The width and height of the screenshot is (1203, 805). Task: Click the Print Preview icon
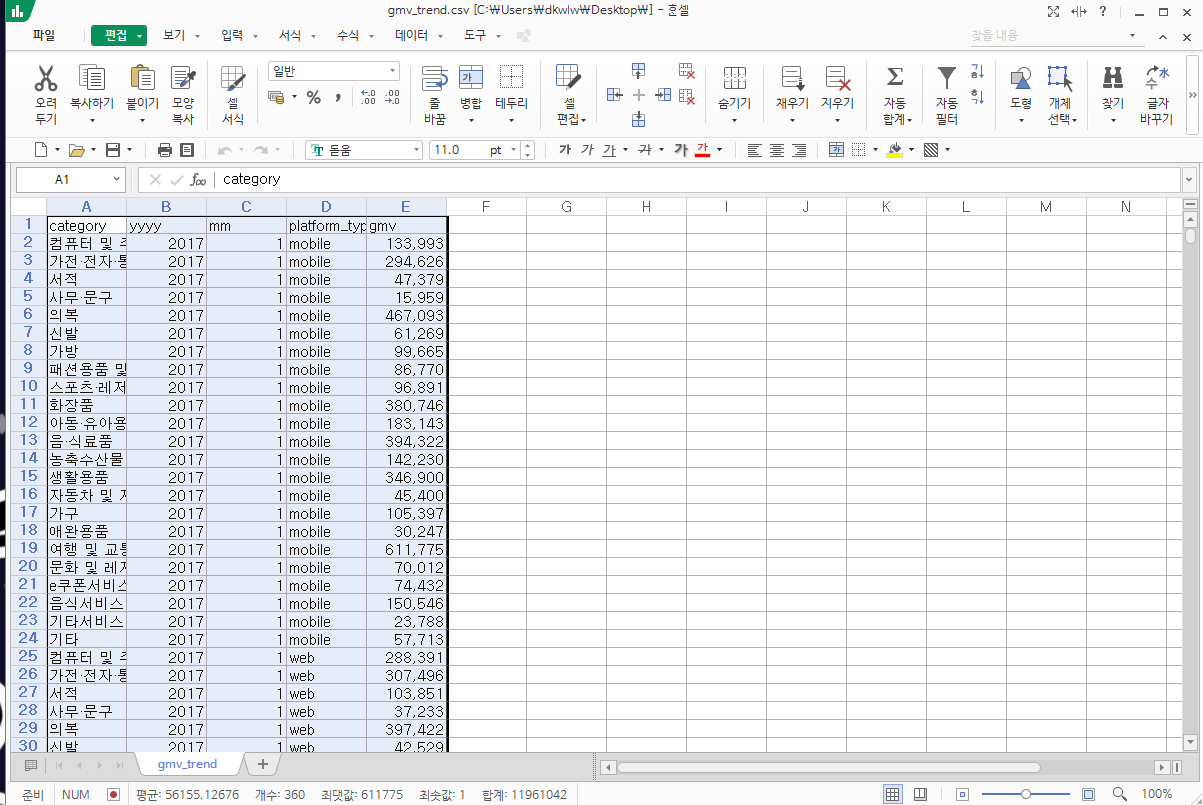[187, 150]
